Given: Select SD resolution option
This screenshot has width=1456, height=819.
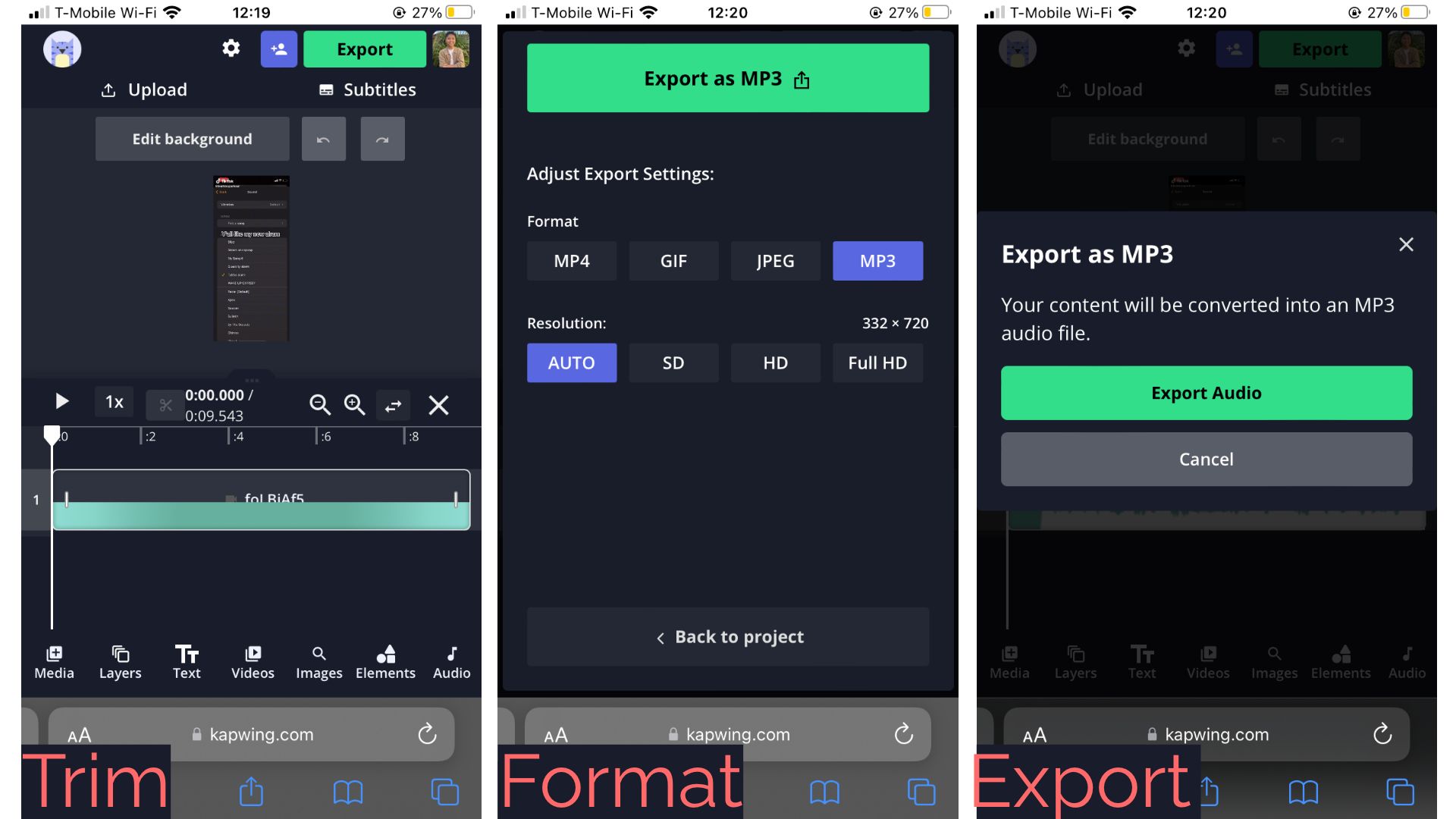Looking at the screenshot, I should 673,362.
